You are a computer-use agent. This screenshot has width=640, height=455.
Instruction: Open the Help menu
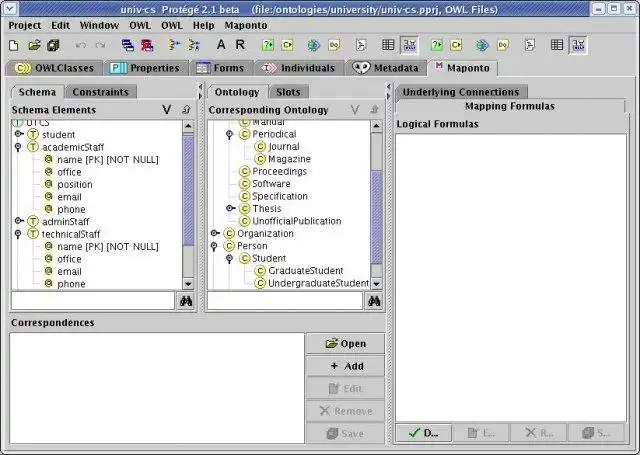tap(203, 25)
